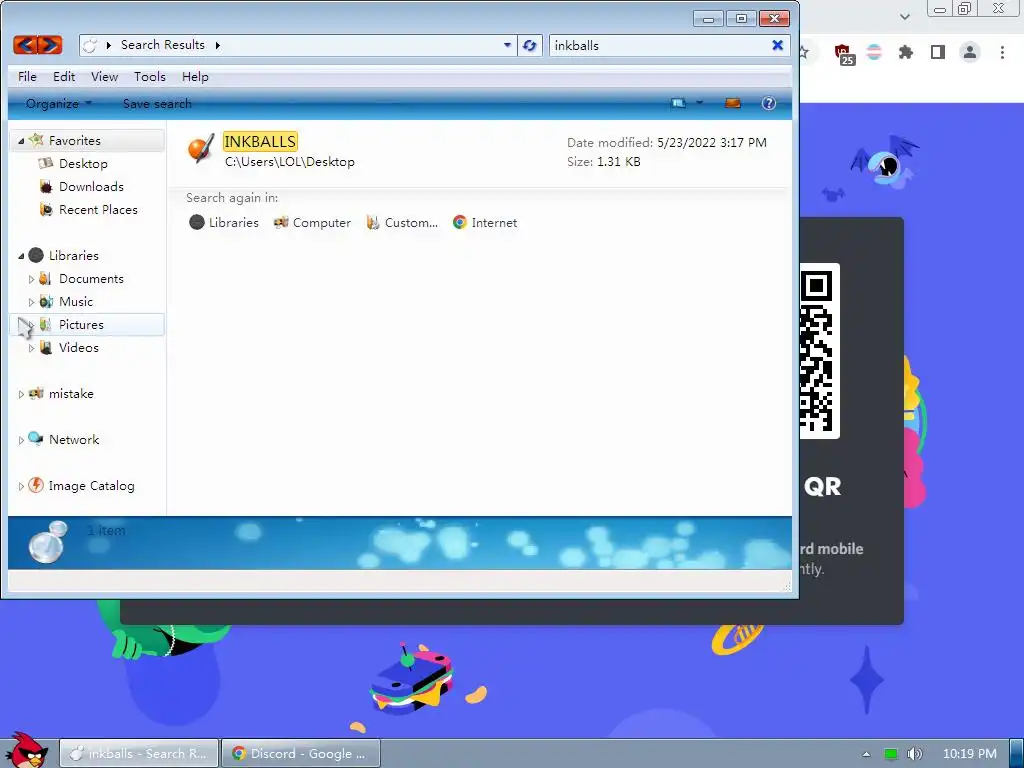Select the Pictures library
The height and width of the screenshot is (768, 1024).
81,325
